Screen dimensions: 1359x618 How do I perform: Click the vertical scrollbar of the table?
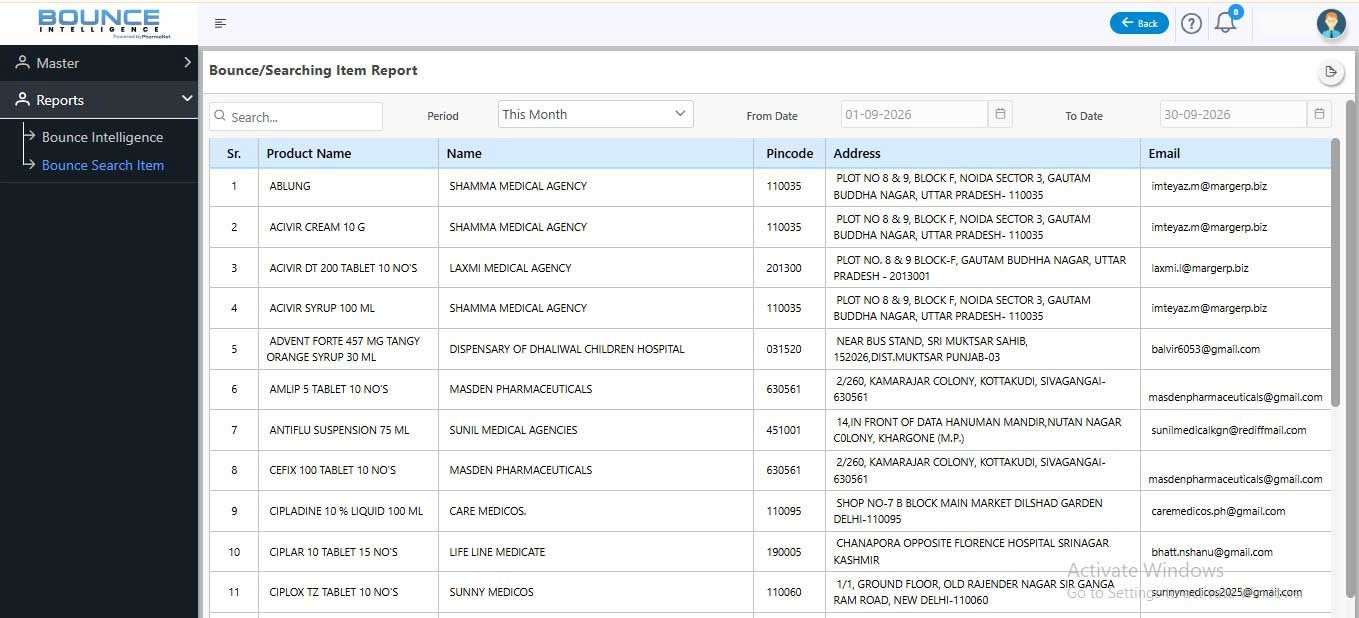tap(1335, 272)
